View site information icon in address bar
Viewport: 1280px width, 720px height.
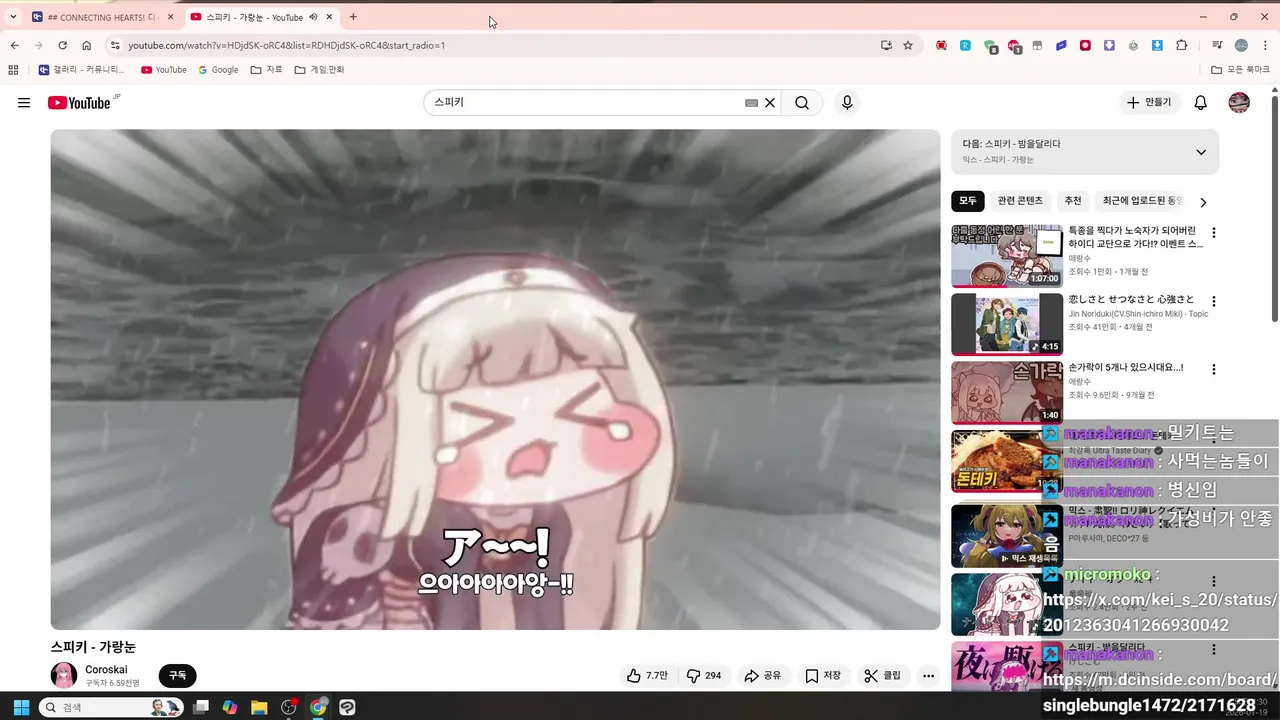coord(115,45)
